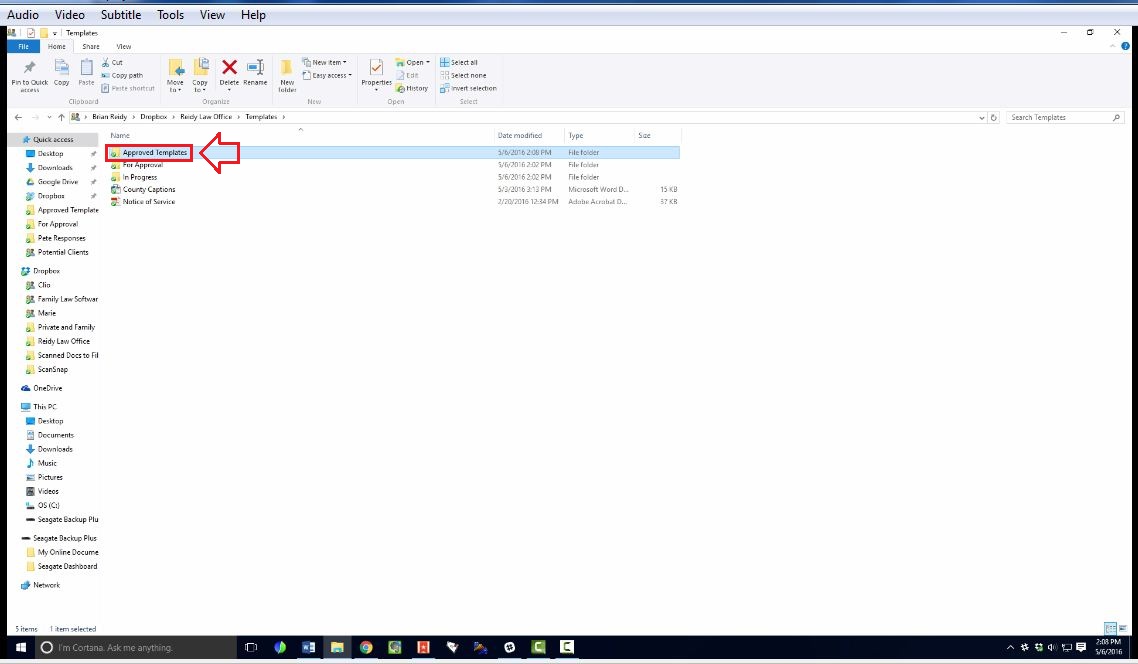Switch to the Home ribbon tab
The image size is (1138, 664).
pyautogui.click(x=57, y=46)
